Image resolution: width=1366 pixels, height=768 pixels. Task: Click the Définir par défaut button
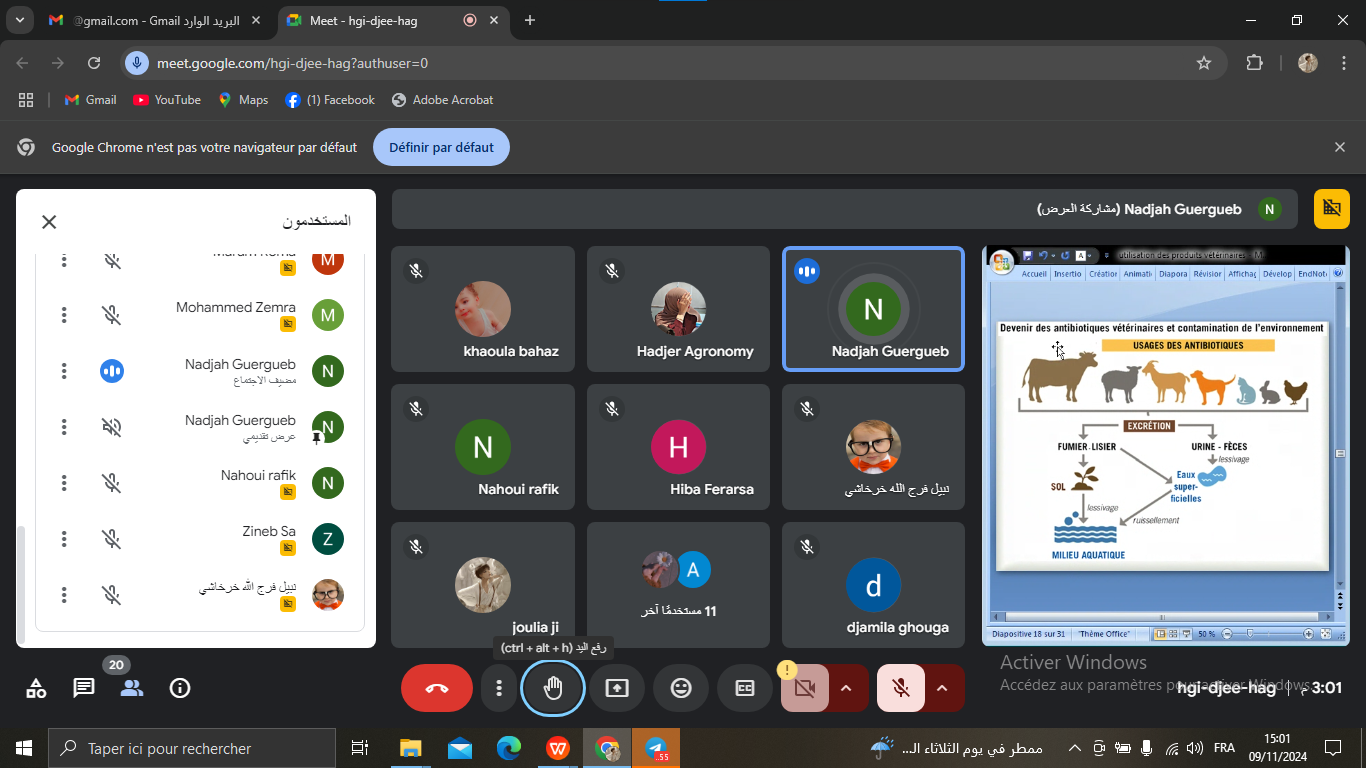pyautogui.click(x=441, y=147)
